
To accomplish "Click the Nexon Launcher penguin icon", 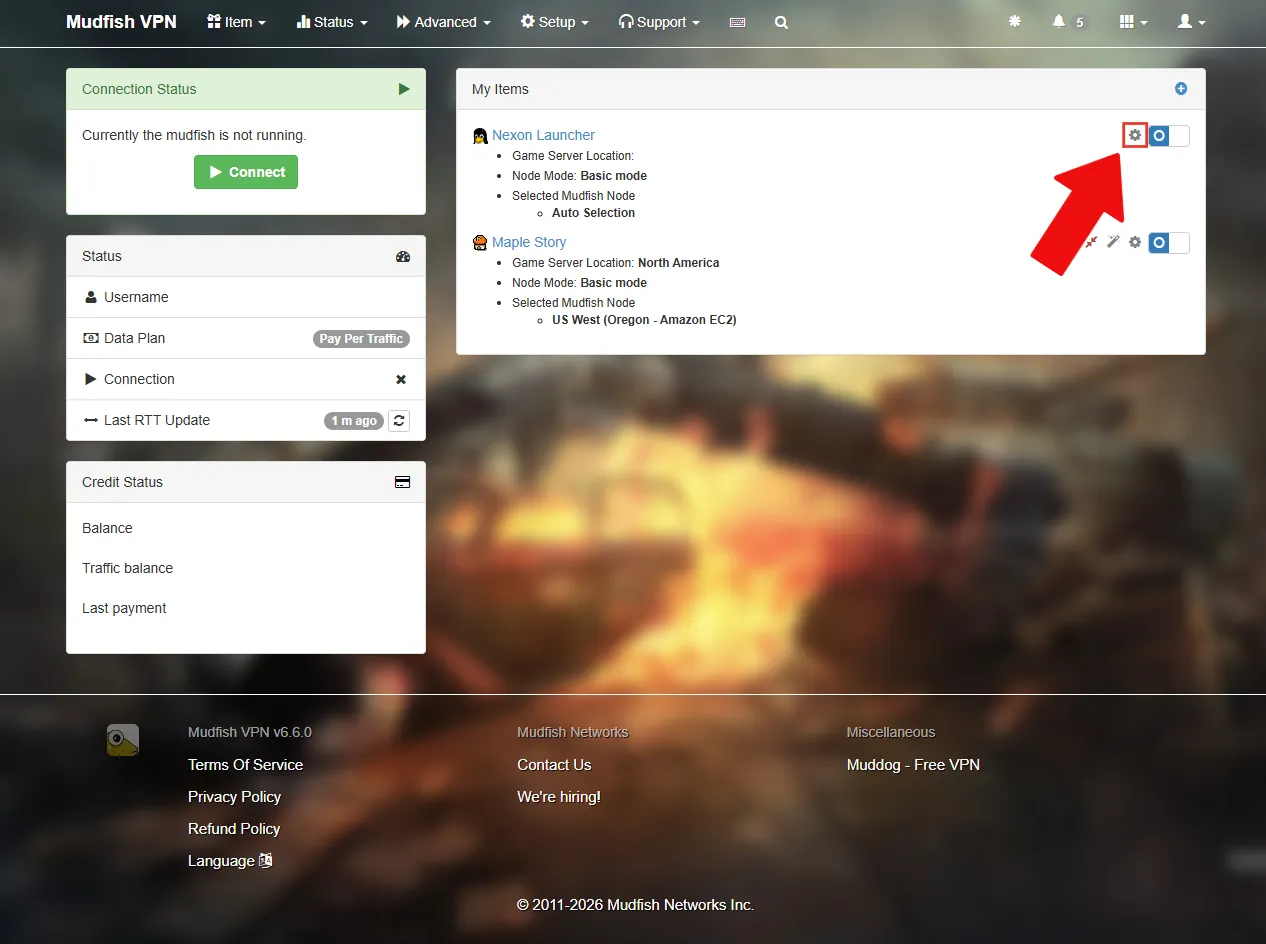I will tap(480, 135).
